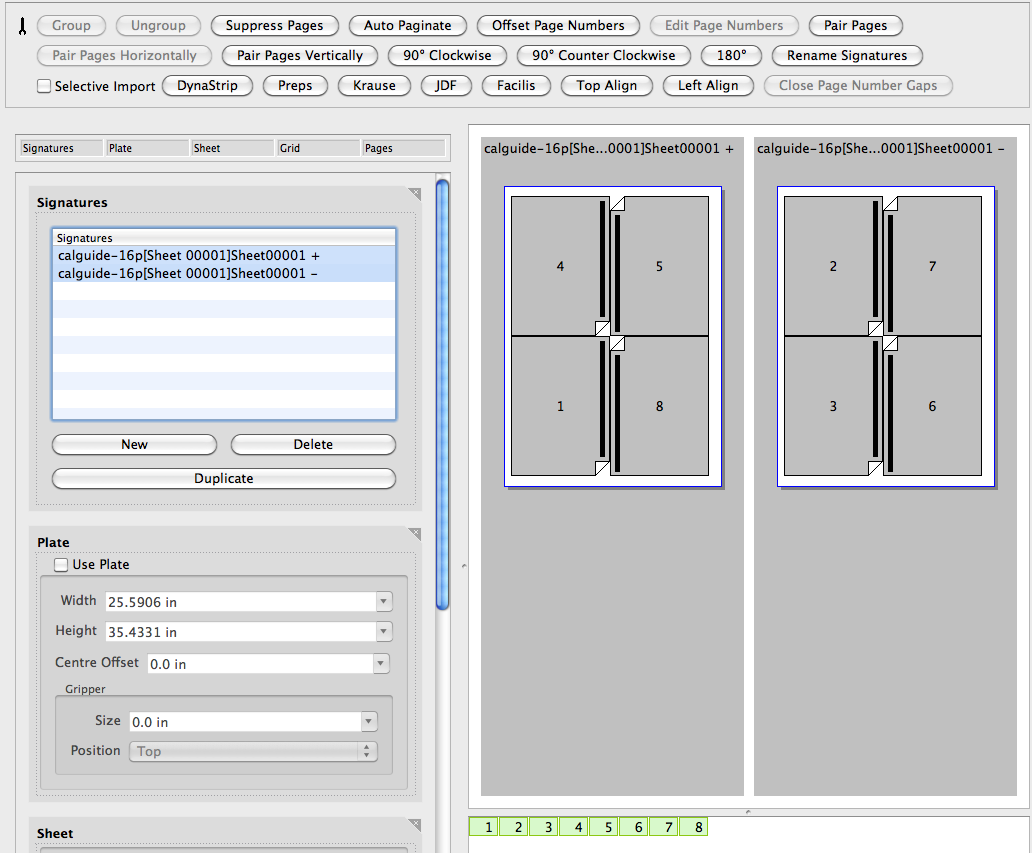Click the Top Align button

coord(606,86)
